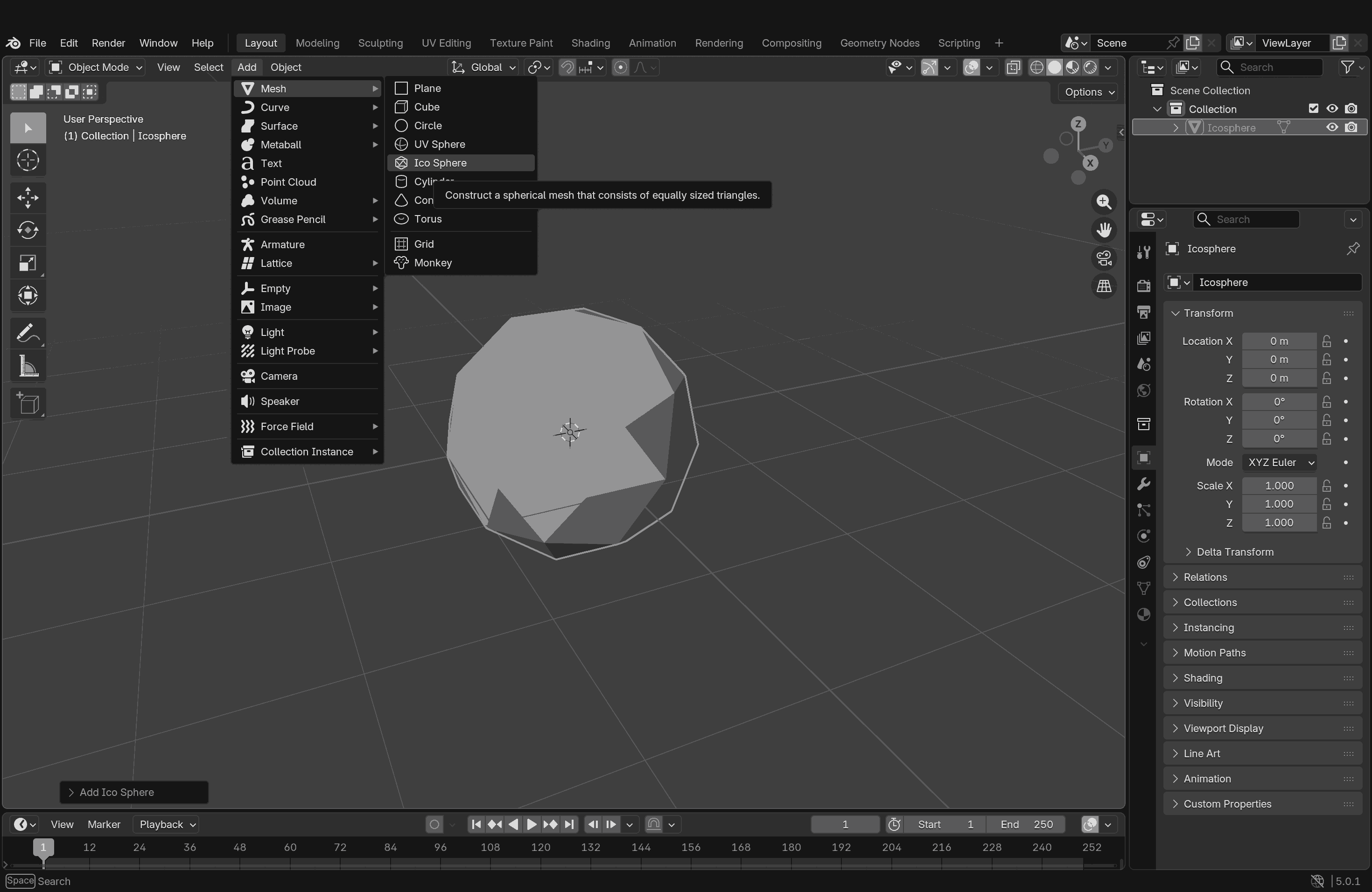Toggle camera view icon in viewport

point(1103,258)
